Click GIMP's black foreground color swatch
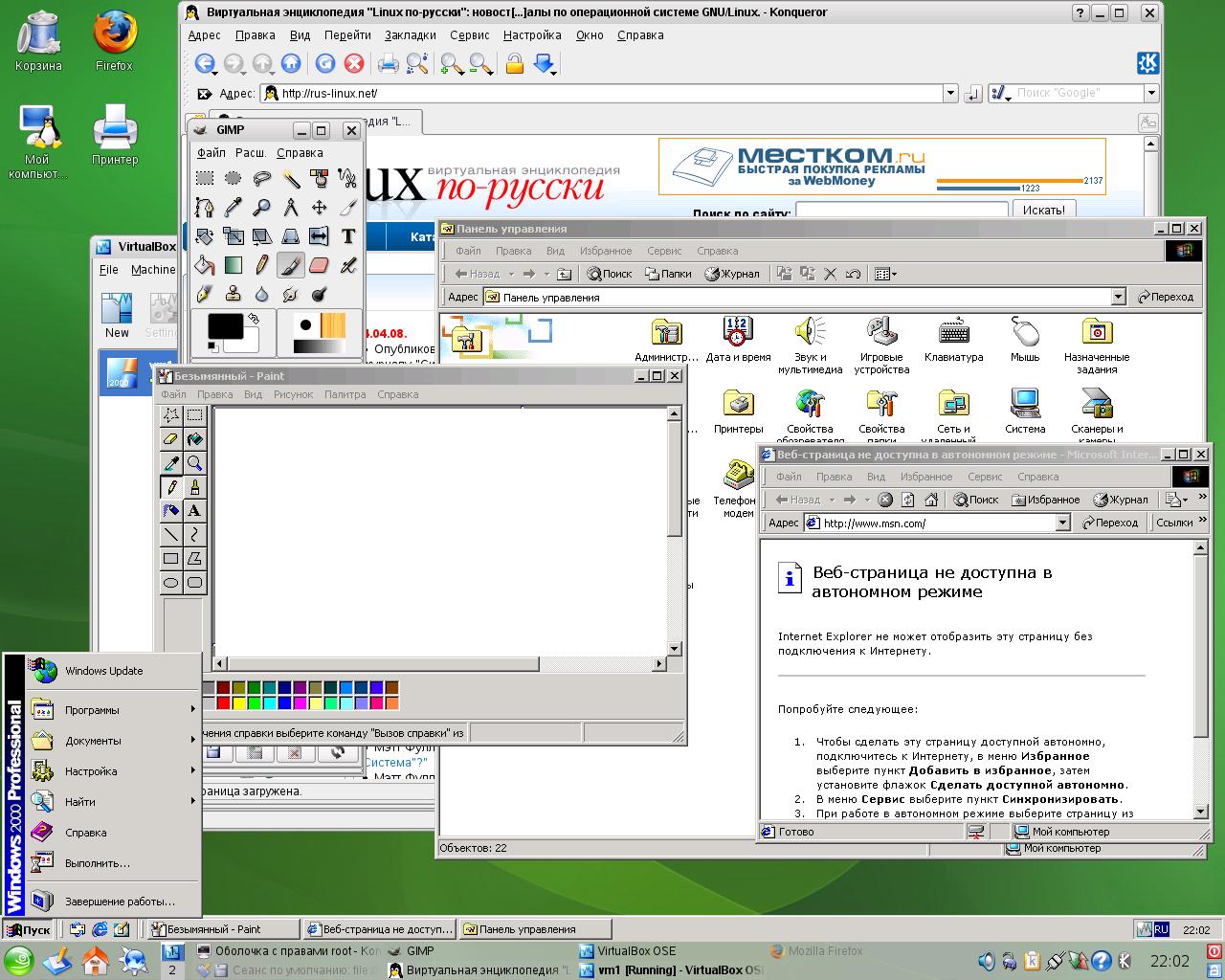This screenshot has width=1225, height=980. (x=225, y=325)
